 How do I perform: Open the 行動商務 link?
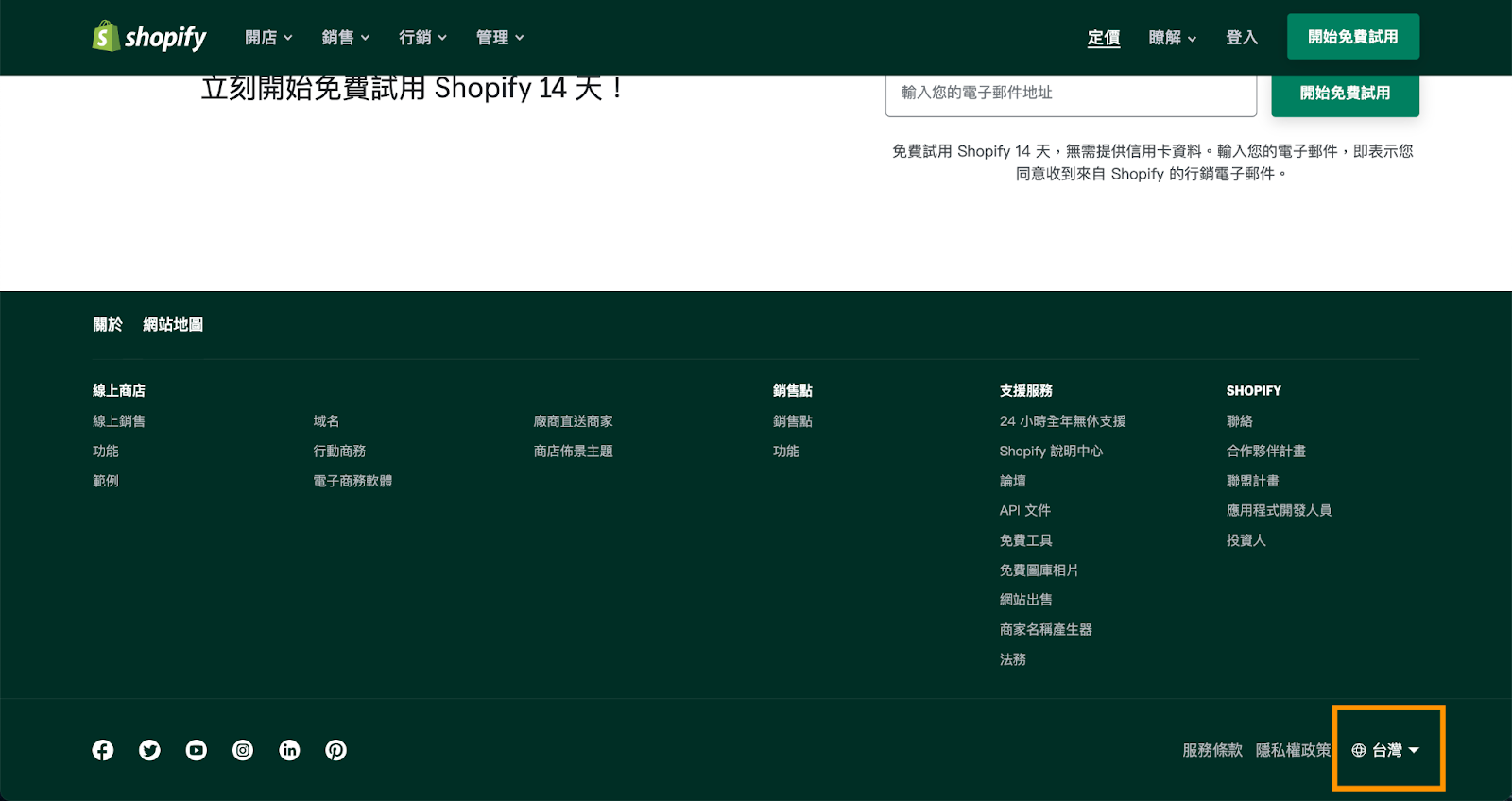pyautogui.click(x=339, y=452)
